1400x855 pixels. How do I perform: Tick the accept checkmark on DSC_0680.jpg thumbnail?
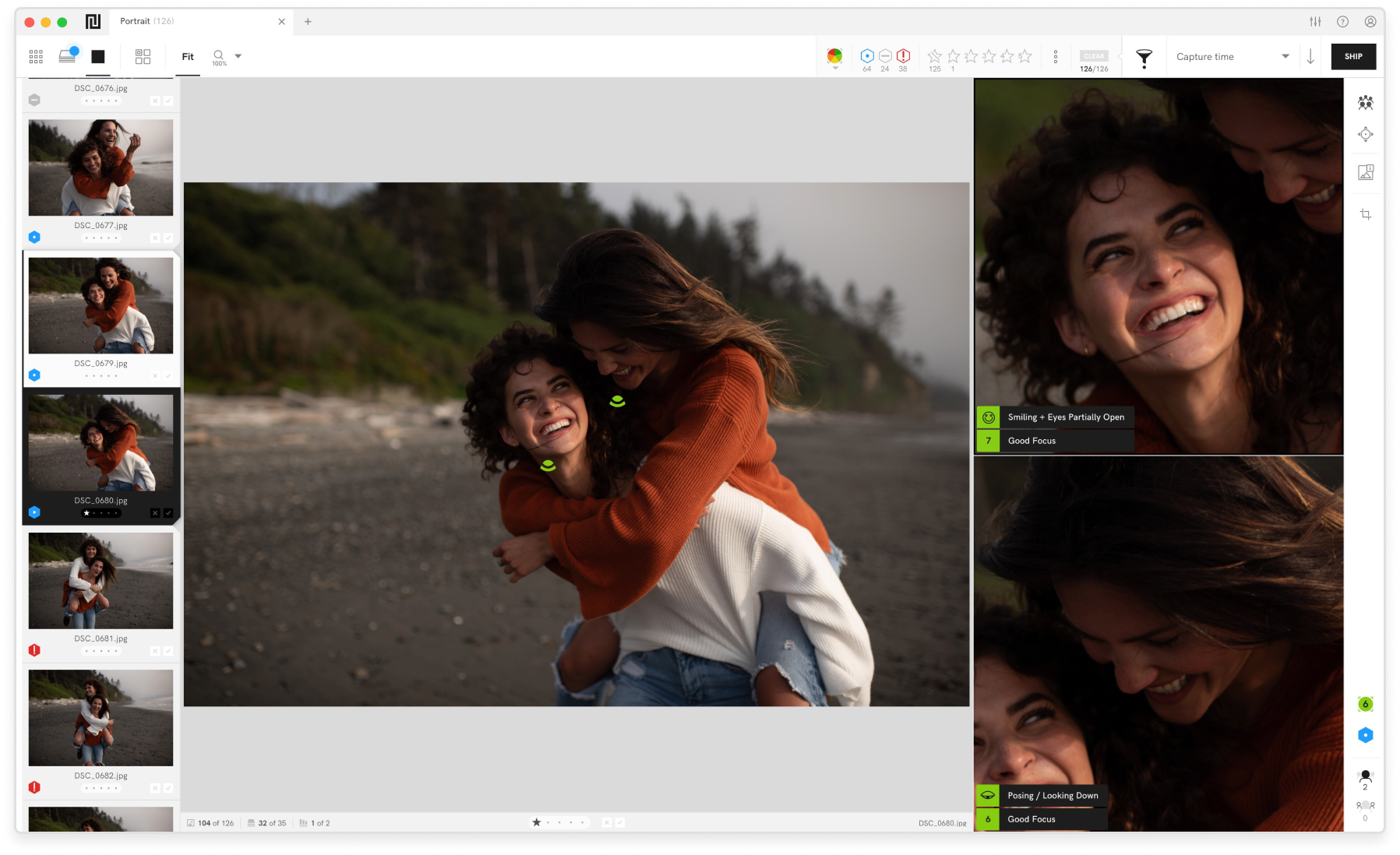click(x=168, y=513)
